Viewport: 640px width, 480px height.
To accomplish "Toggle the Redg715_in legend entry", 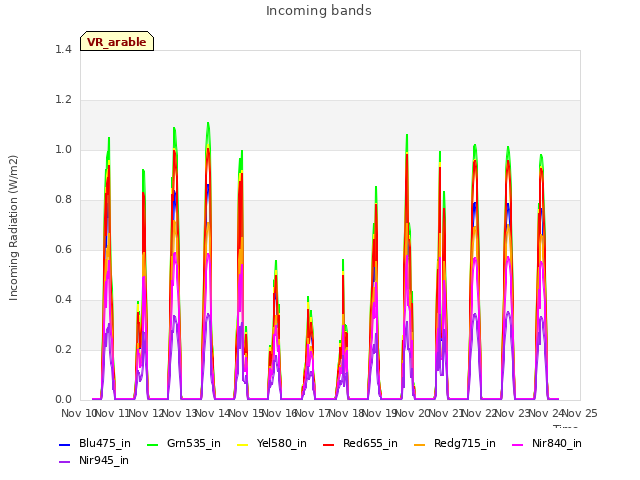I will (455, 443).
